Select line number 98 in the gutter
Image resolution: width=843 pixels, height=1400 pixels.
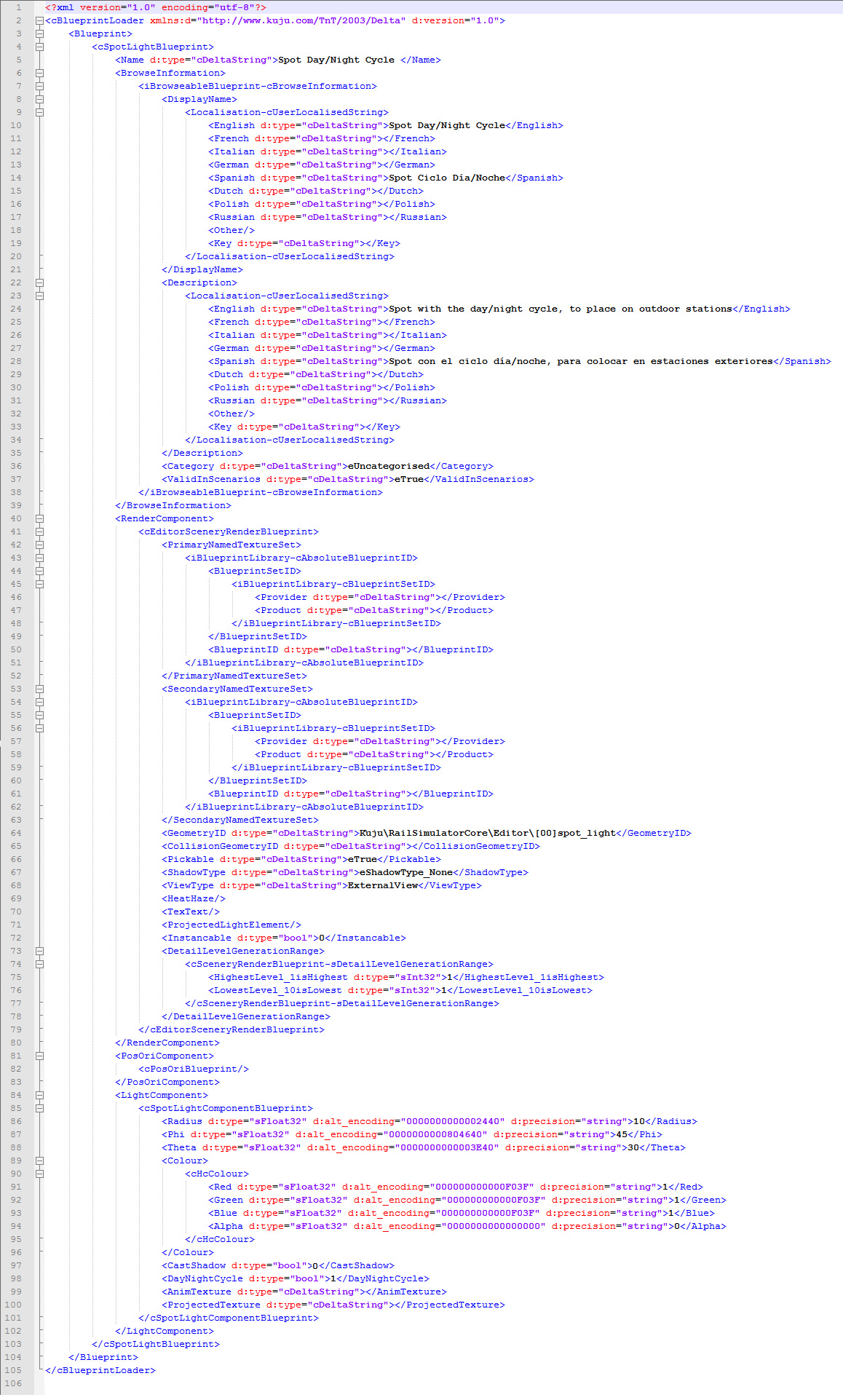point(16,1278)
